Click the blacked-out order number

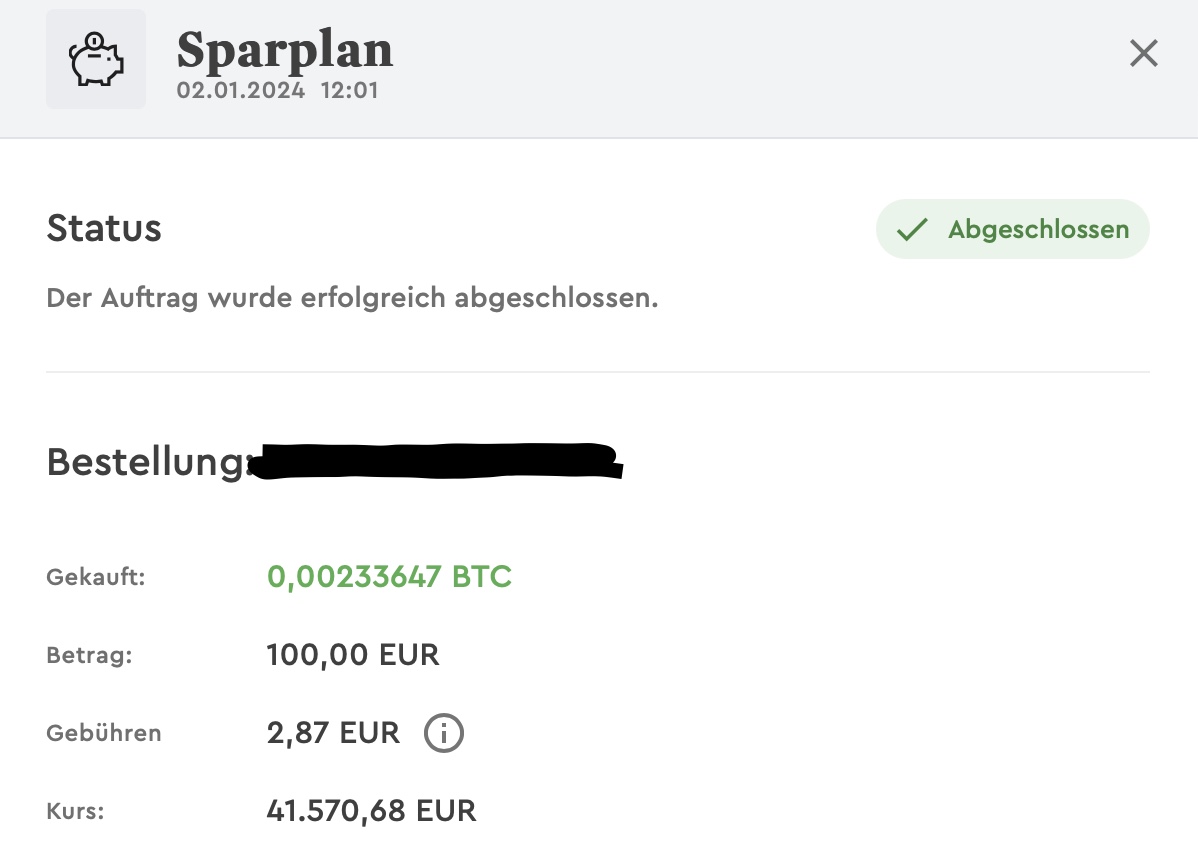435,462
